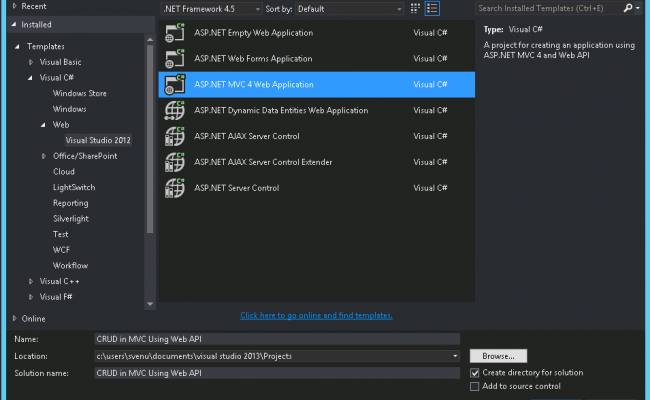Expand the Office/SharePoint node arrow
Screen dimensions: 650x400
[x=44, y=156]
